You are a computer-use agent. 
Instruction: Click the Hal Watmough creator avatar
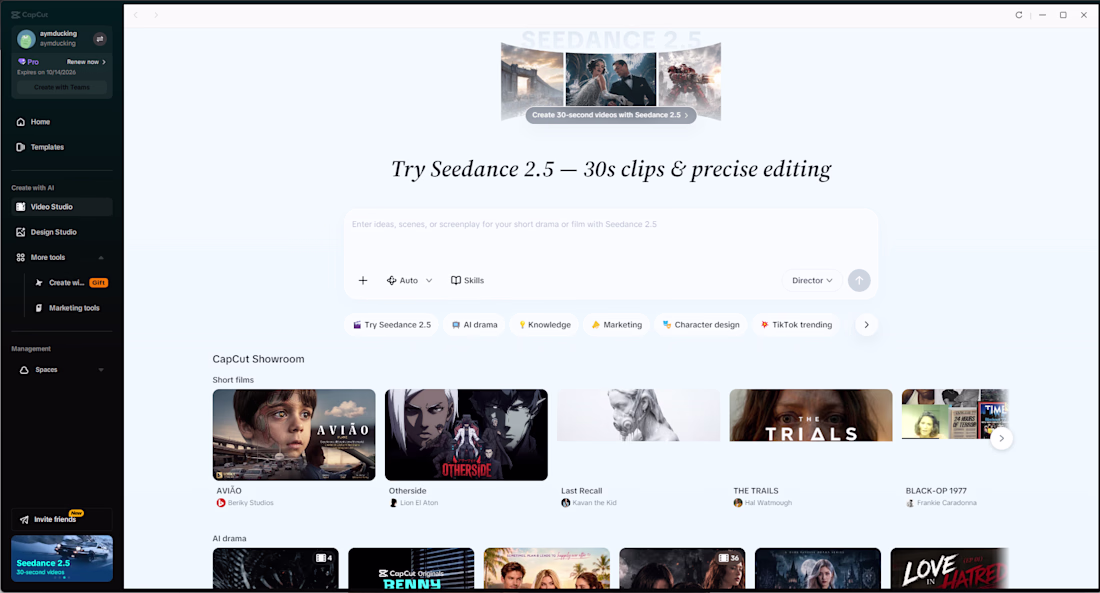pyautogui.click(x=738, y=503)
